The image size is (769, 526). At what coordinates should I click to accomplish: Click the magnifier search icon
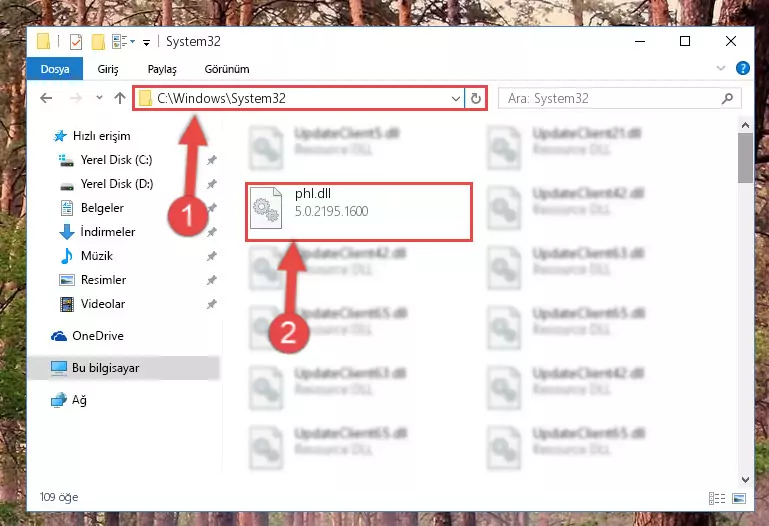(728, 99)
